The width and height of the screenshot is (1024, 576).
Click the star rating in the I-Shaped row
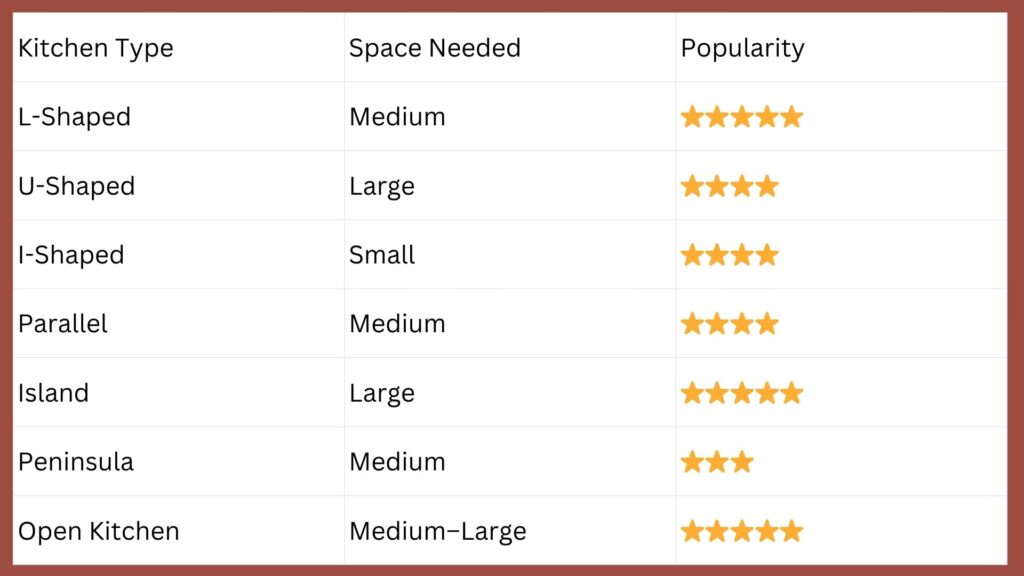click(729, 255)
